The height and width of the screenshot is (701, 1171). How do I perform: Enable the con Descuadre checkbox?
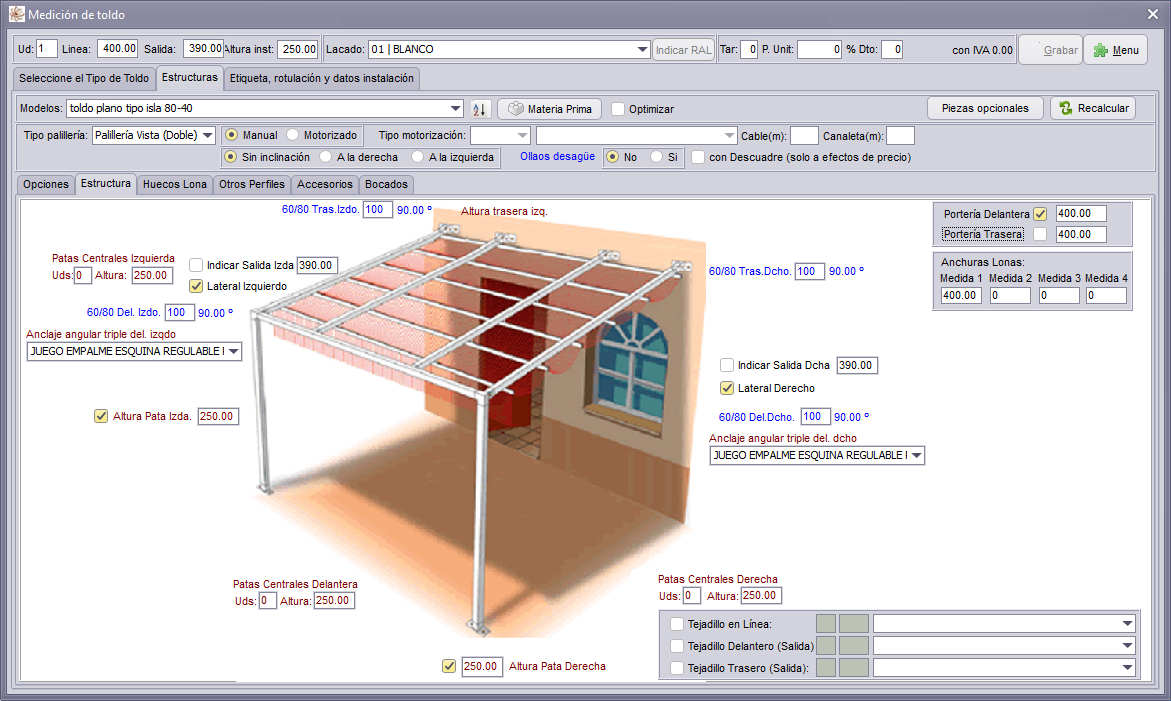(698, 158)
